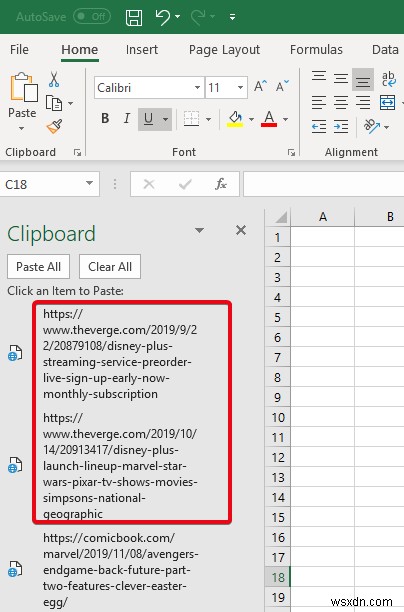
Task: Switch to the Data tab
Action: 385,50
